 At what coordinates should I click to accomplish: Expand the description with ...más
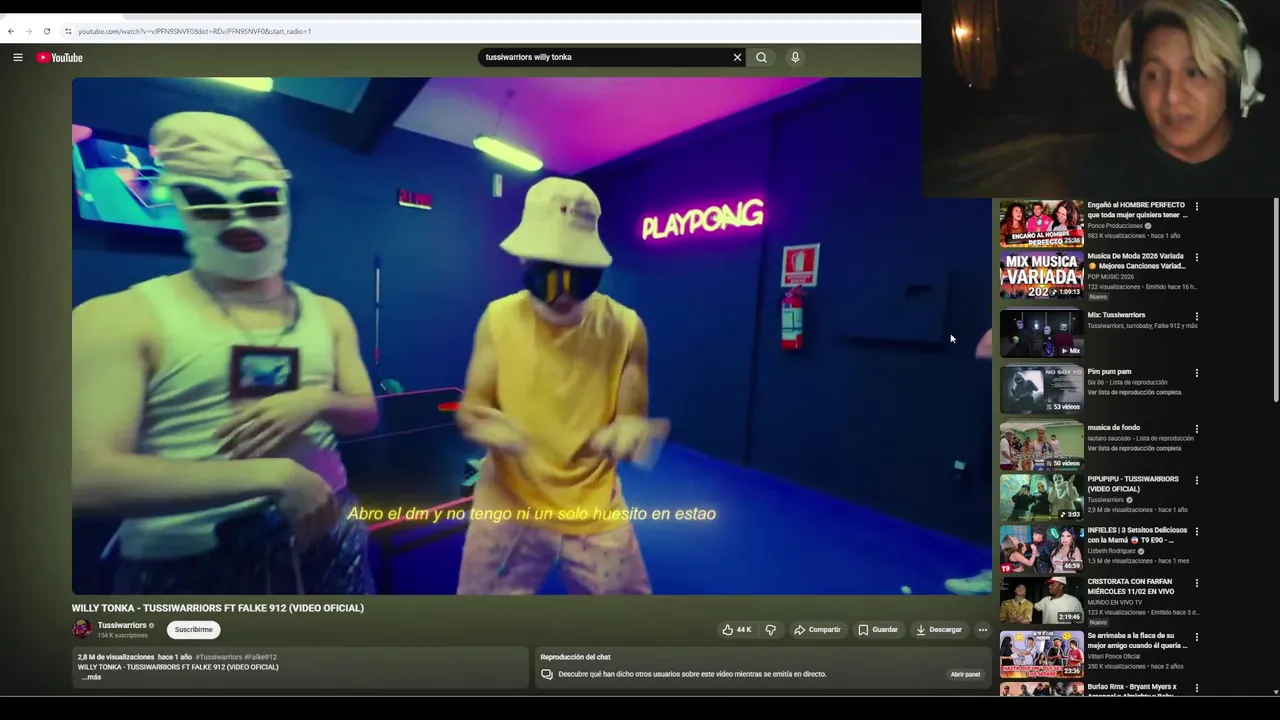(x=92, y=677)
